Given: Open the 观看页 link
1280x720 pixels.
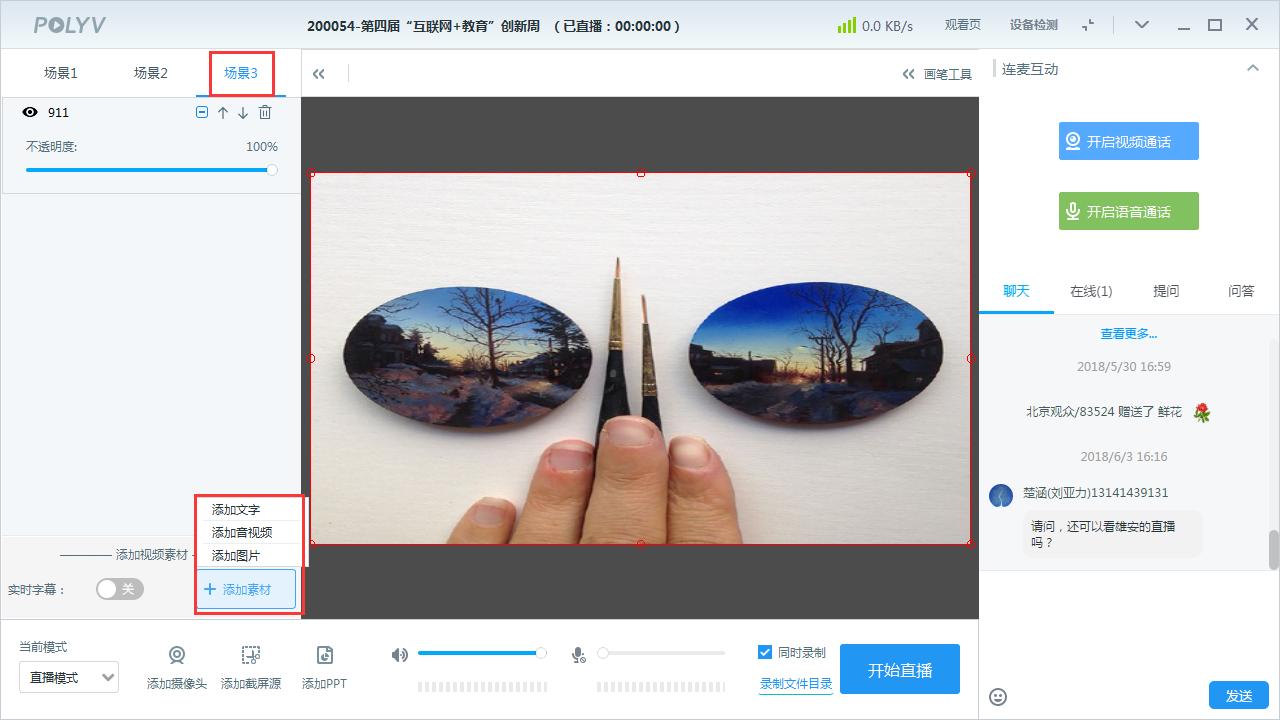Looking at the screenshot, I should coord(962,25).
